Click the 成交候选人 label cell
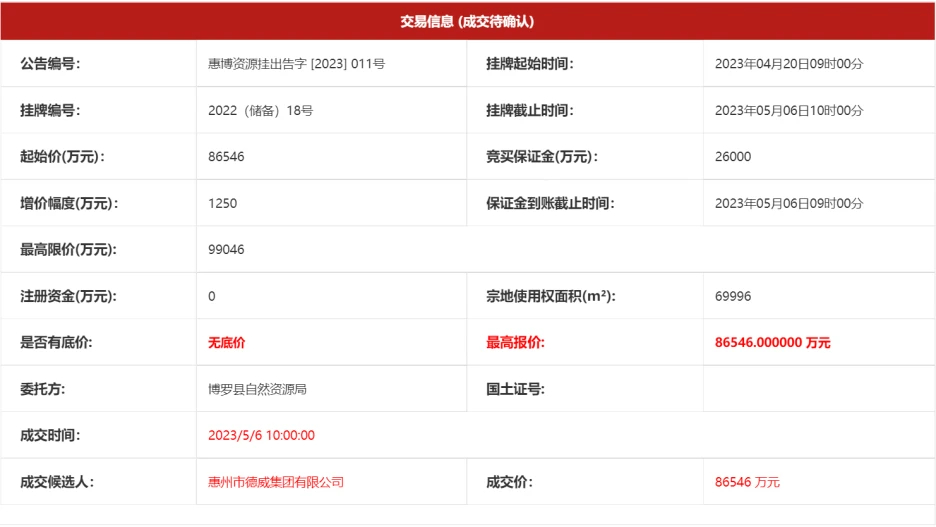Screen dimensions: 936x527 point(57,482)
